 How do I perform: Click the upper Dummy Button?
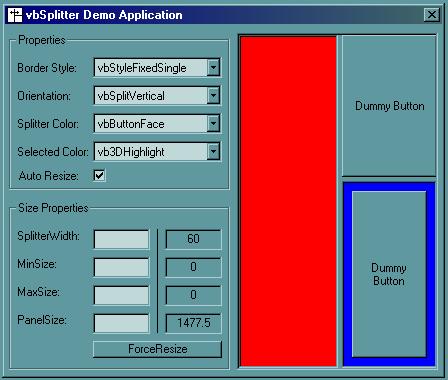tap(389, 106)
